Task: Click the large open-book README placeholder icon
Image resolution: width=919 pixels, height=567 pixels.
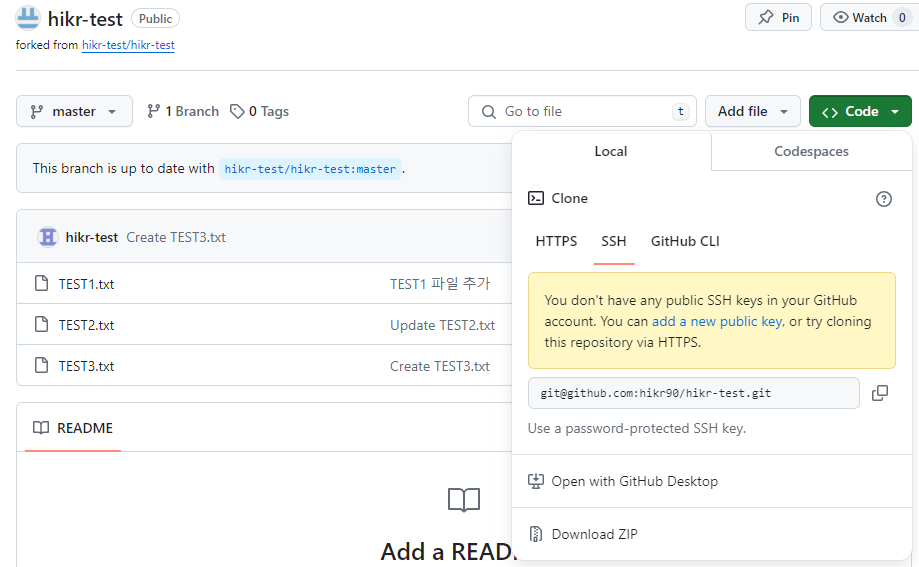Action: [x=464, y=500]
